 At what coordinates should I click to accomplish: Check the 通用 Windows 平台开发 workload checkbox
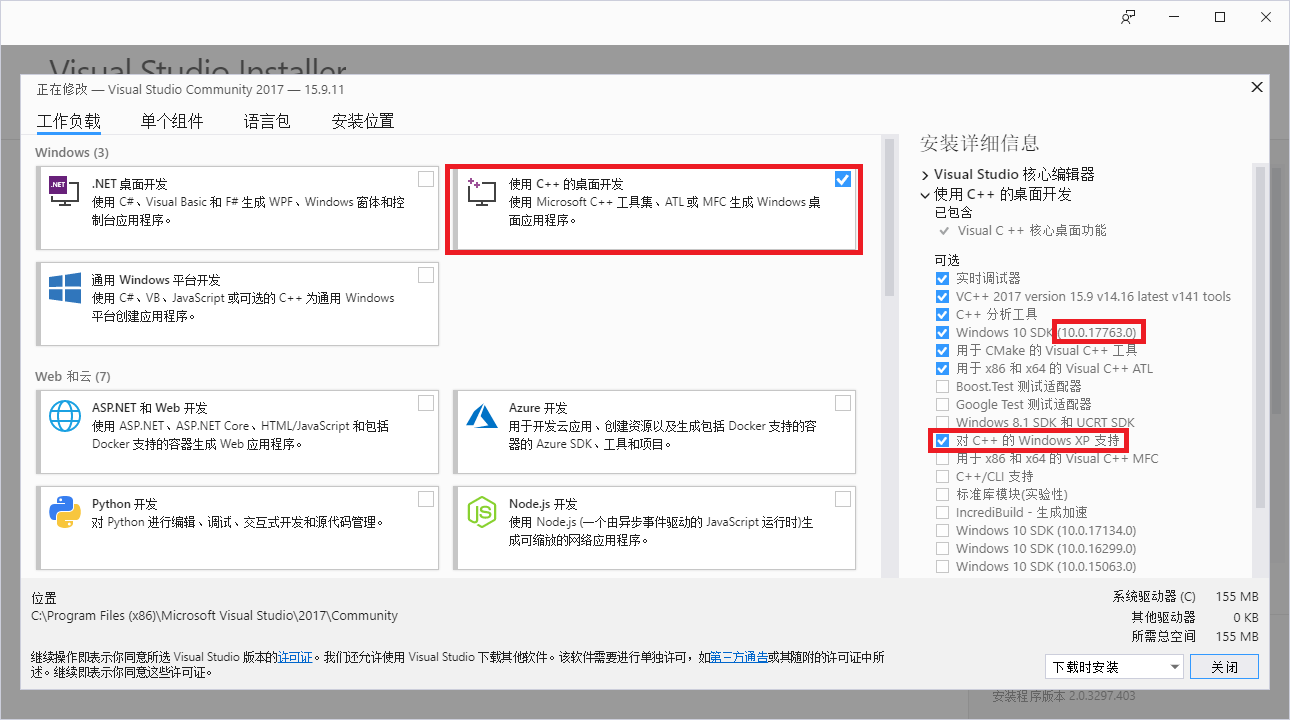click(426, 275)
